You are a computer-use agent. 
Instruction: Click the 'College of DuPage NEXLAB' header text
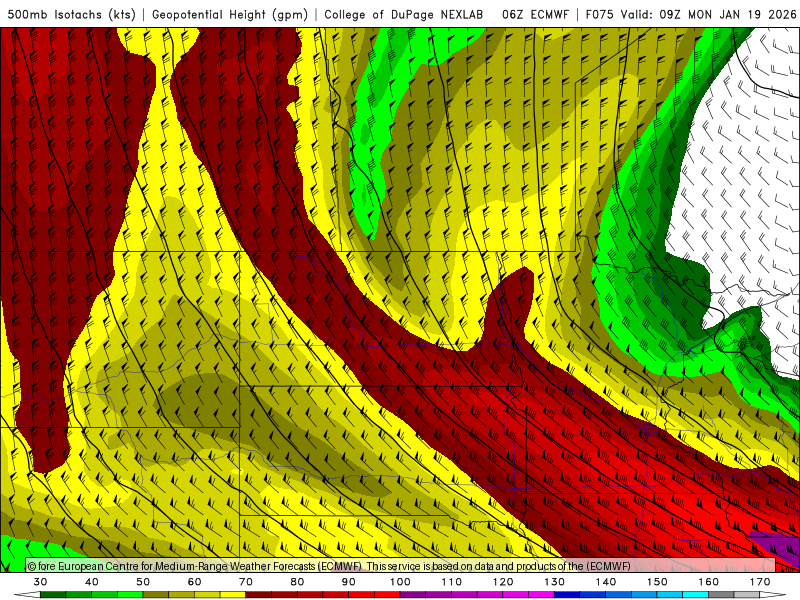[x=404, y=15]
